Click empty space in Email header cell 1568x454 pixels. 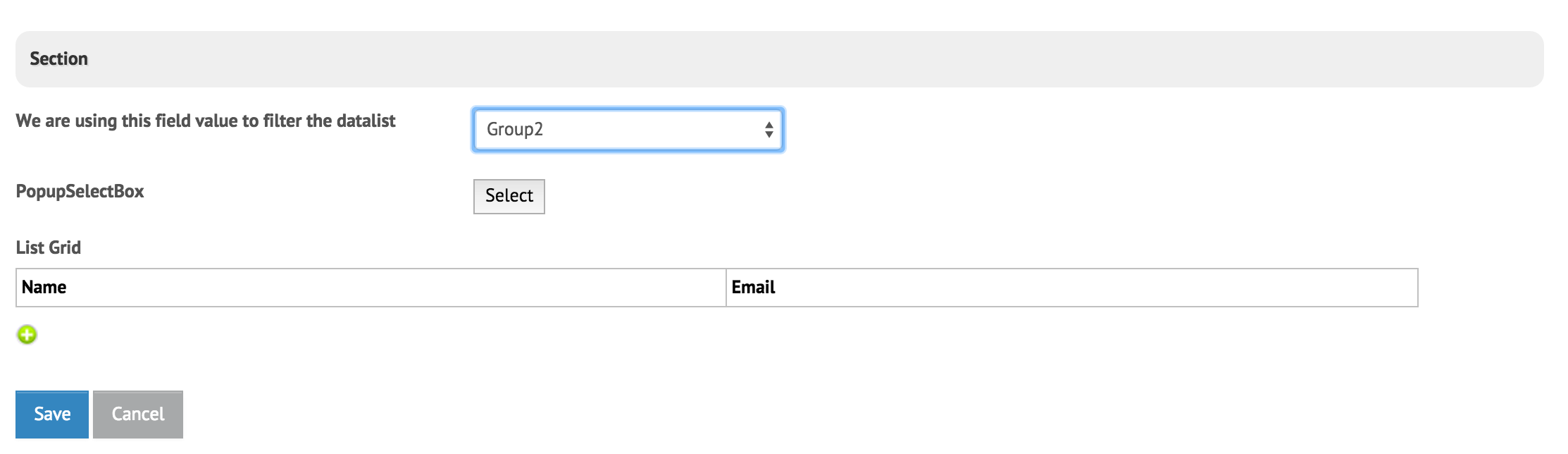[1092, 288]
